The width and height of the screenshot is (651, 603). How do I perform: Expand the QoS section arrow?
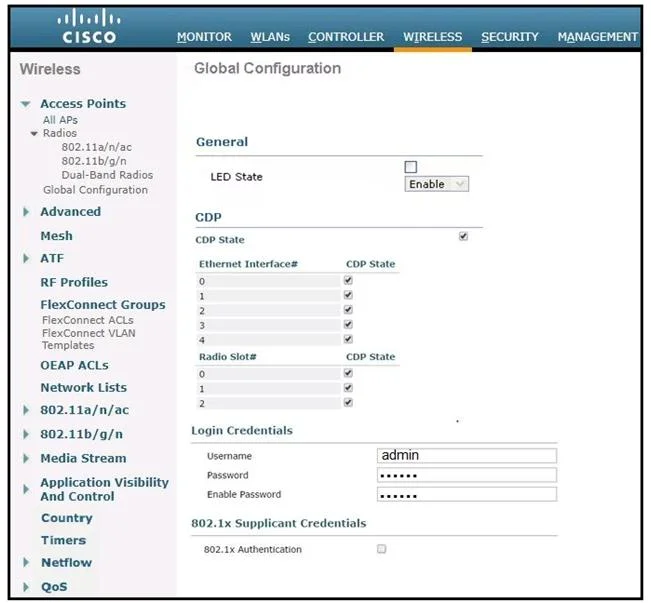click(26, 587)
